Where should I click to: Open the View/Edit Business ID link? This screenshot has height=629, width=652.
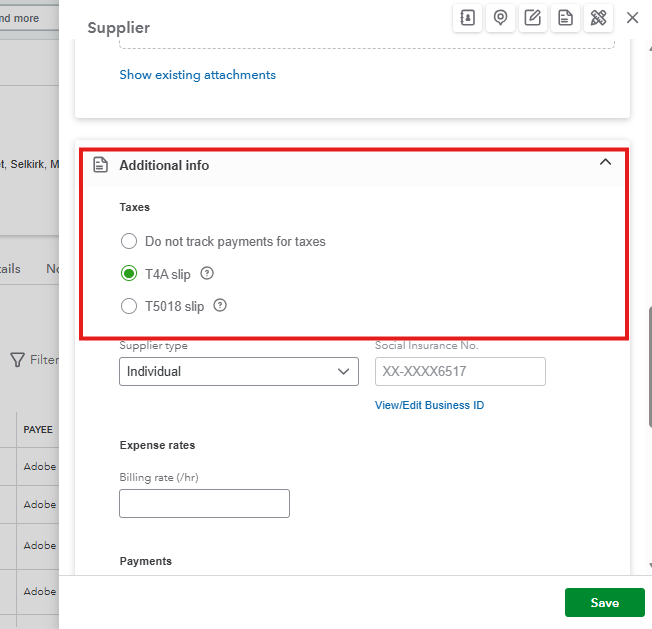point(429,405)
